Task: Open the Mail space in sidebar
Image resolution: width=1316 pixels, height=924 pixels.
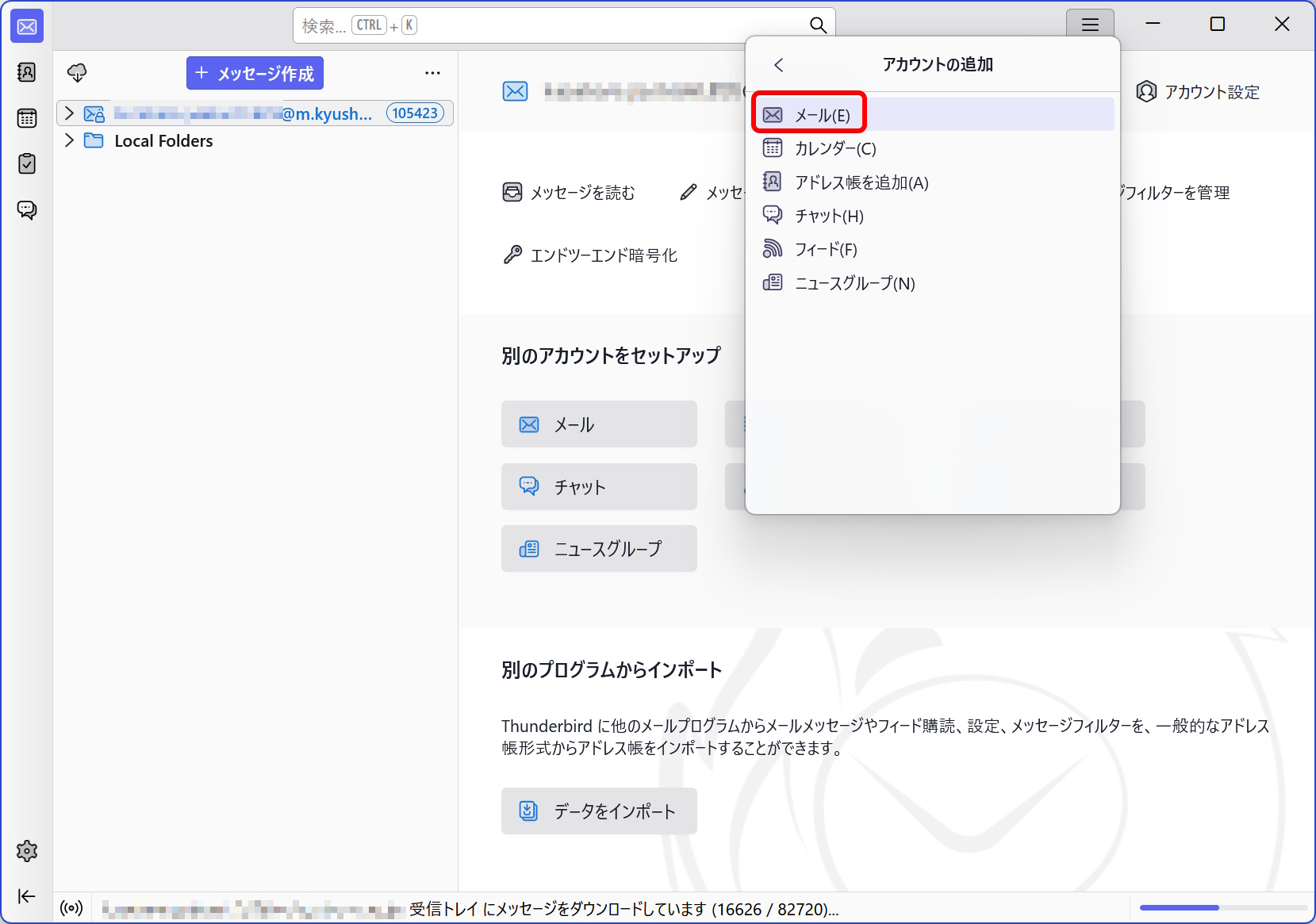Action: tap(27, 27)
